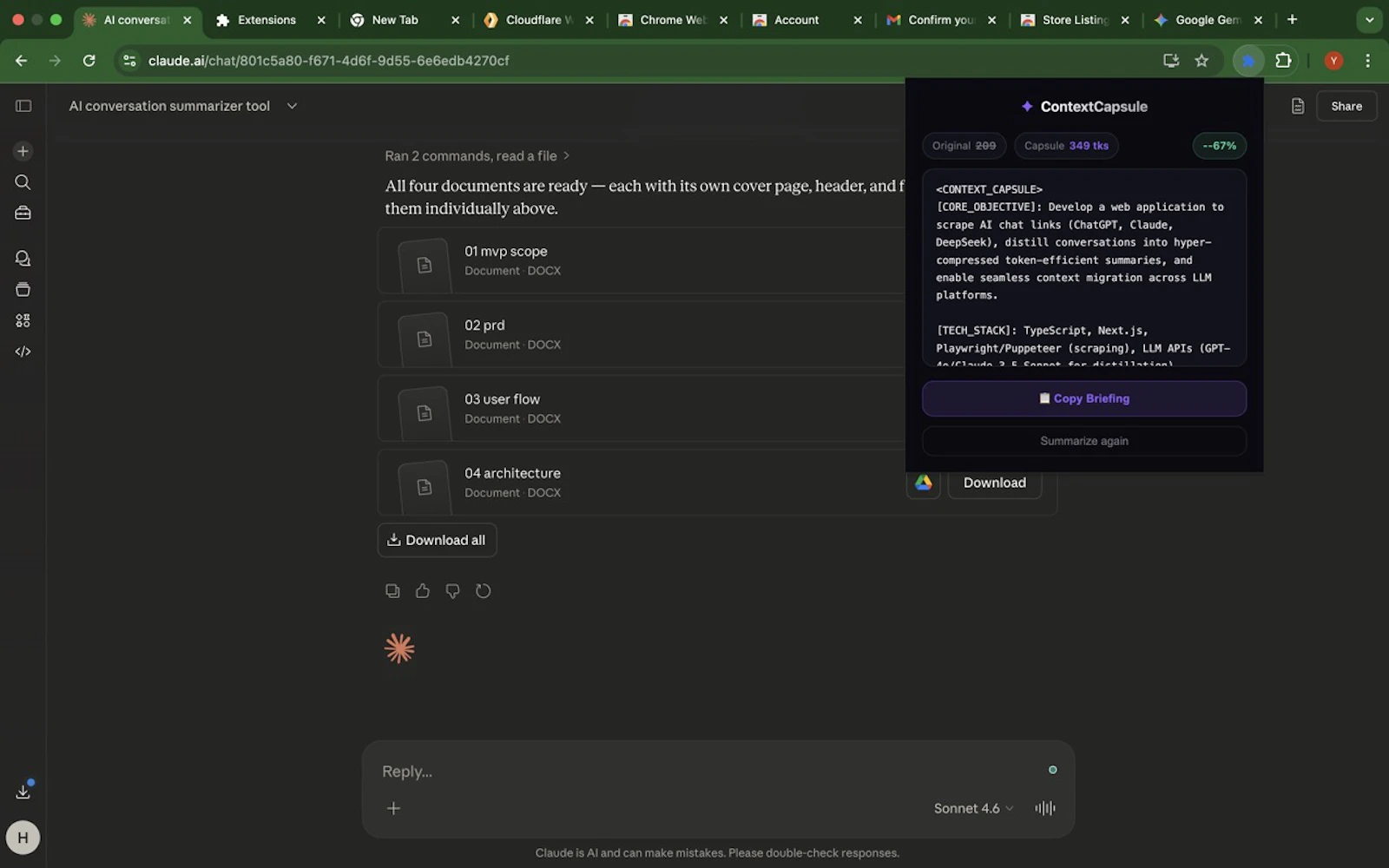Image resolution: width=1389 pixels, height=868 pixels.
Task: Open the 01 mvp scope document
Action: click(642, 260)
